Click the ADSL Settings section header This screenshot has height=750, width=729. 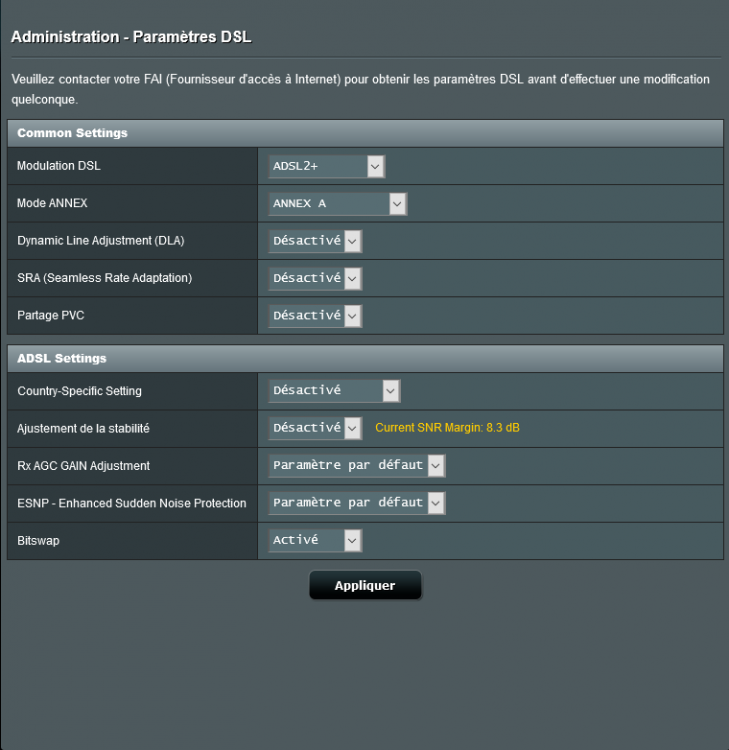click(62, 358)
